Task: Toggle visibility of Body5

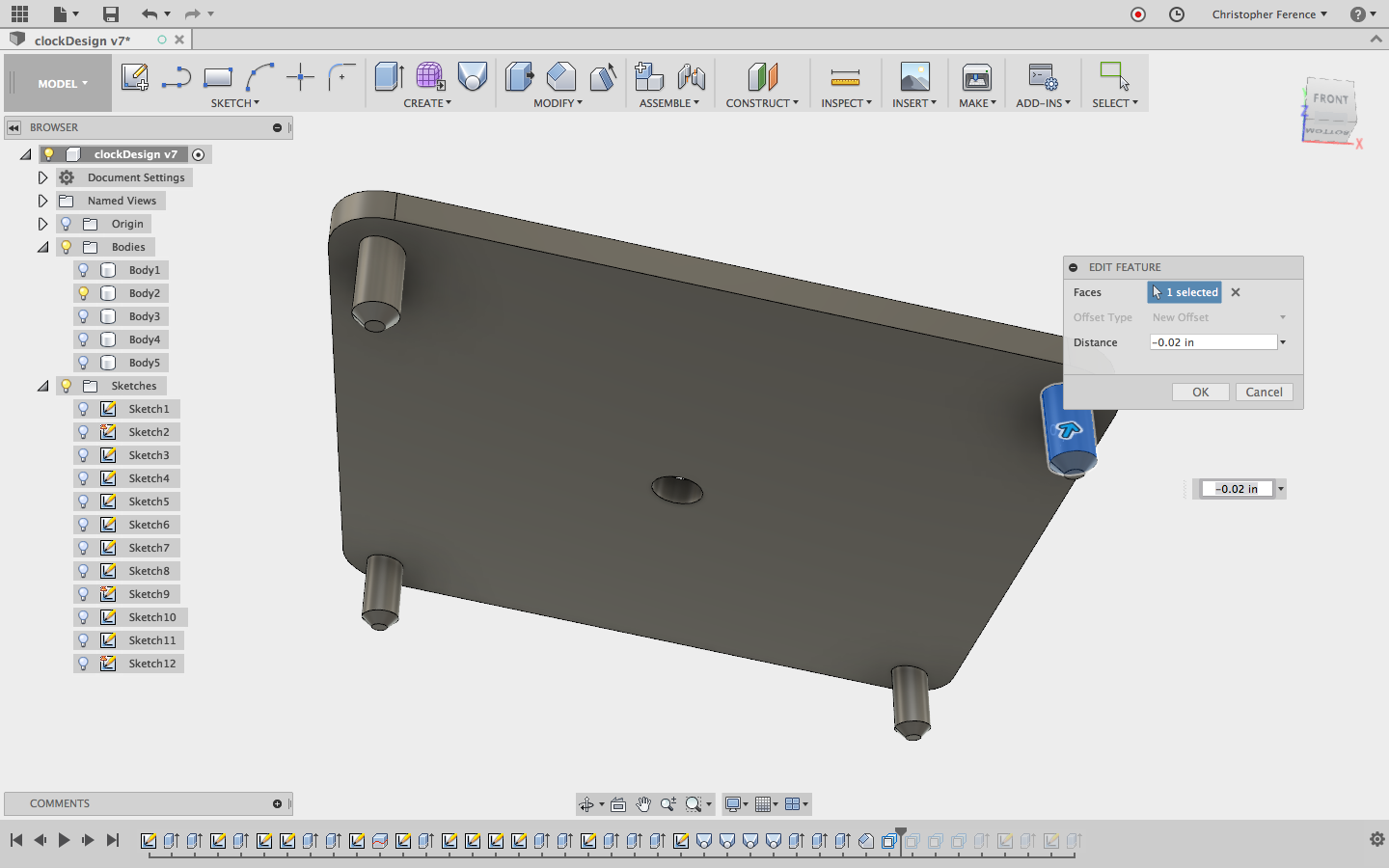Action: click(84, 363)
